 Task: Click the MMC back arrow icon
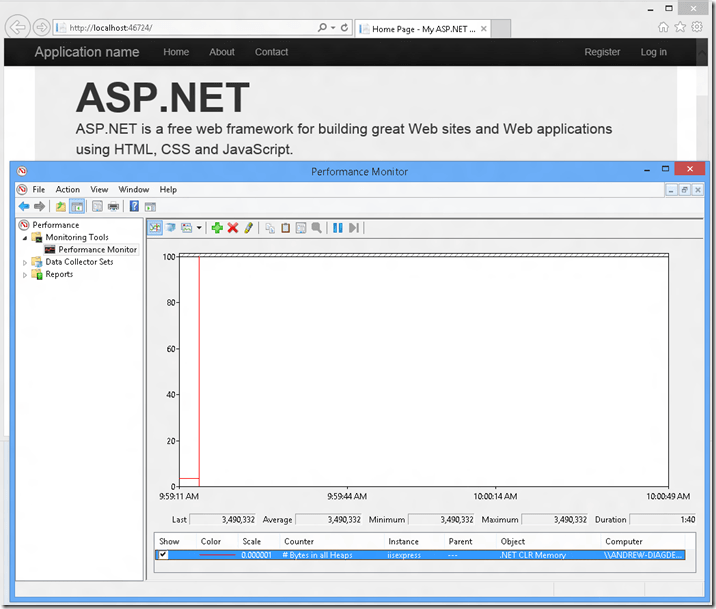pyautogui.click(x=24, y=207)
